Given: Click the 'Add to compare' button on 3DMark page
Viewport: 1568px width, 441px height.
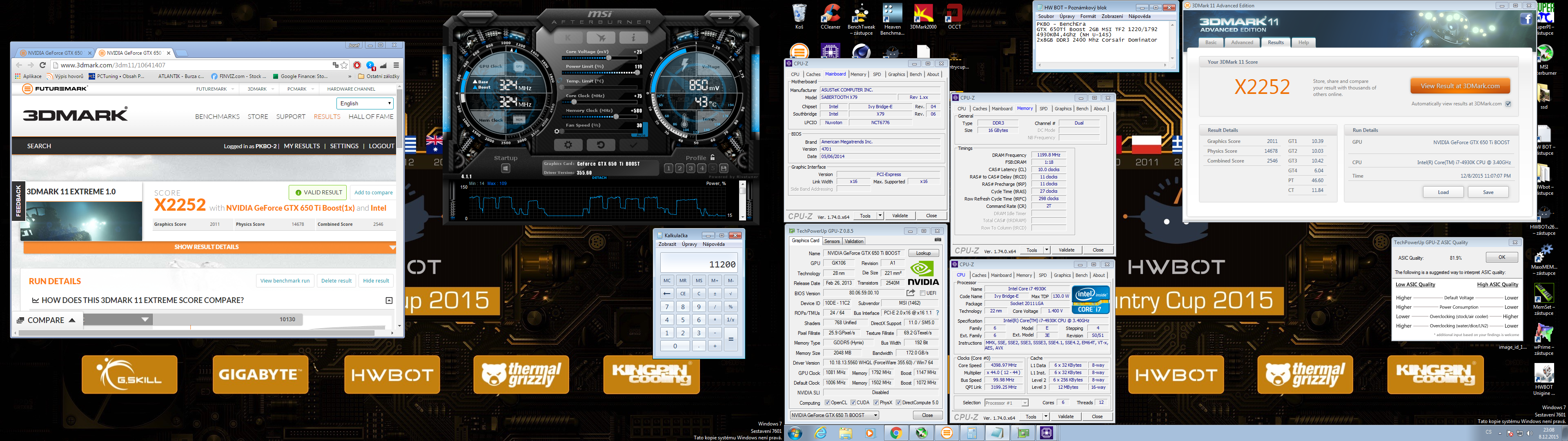Looking at the screenshot, I should pyautogui.click(x=374, y=192).
